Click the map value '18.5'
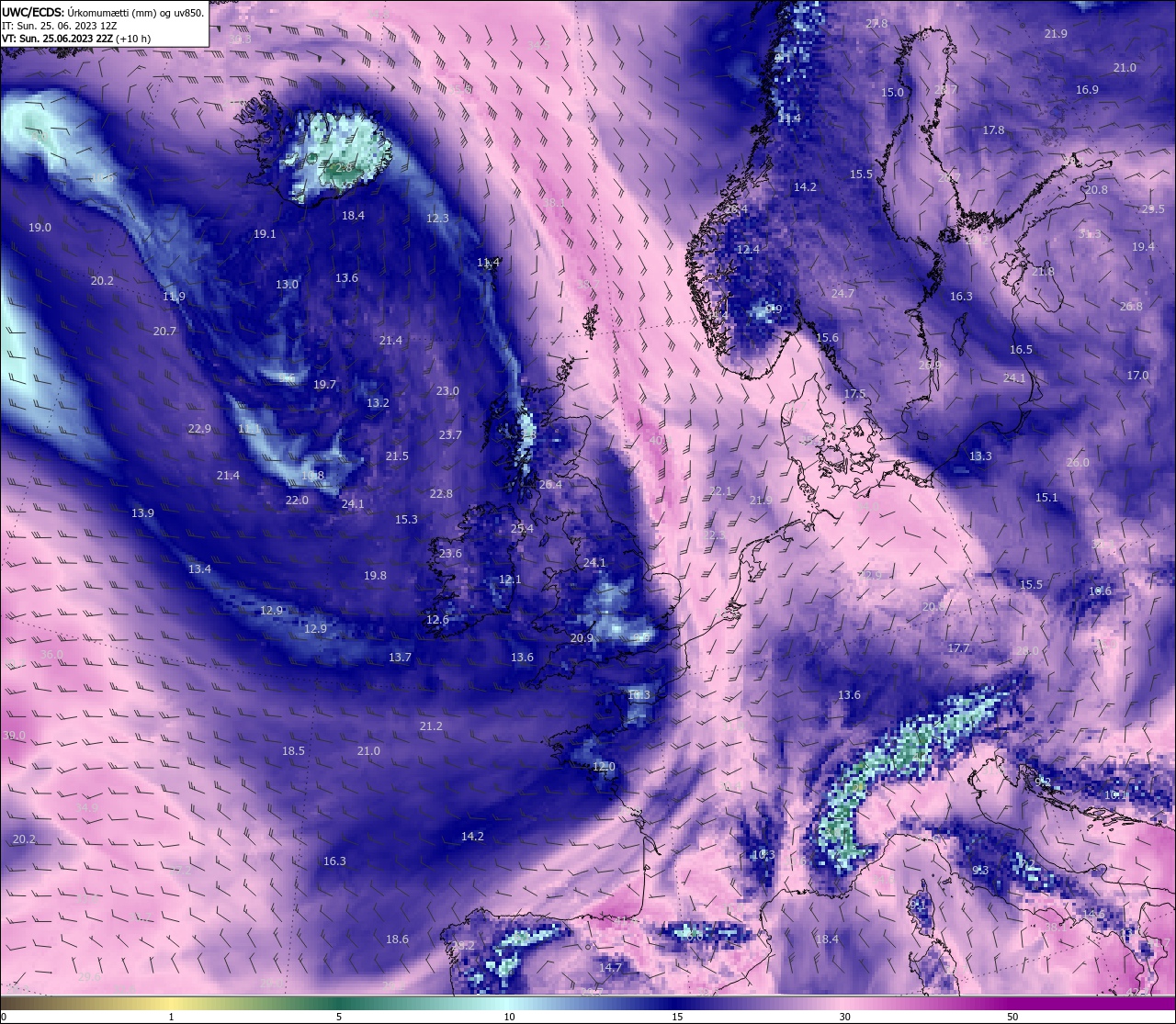Viewport: 1176px width, 1024px height. 293,750
